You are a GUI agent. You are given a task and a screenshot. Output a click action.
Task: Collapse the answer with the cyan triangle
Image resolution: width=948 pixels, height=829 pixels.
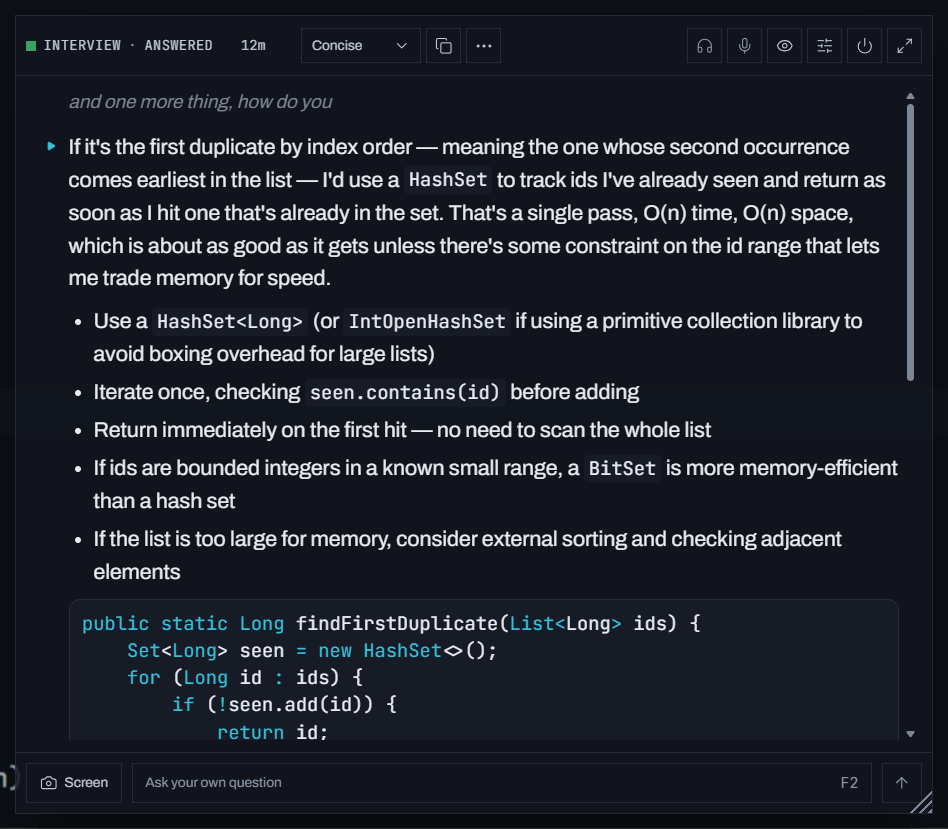coord(51,146)
